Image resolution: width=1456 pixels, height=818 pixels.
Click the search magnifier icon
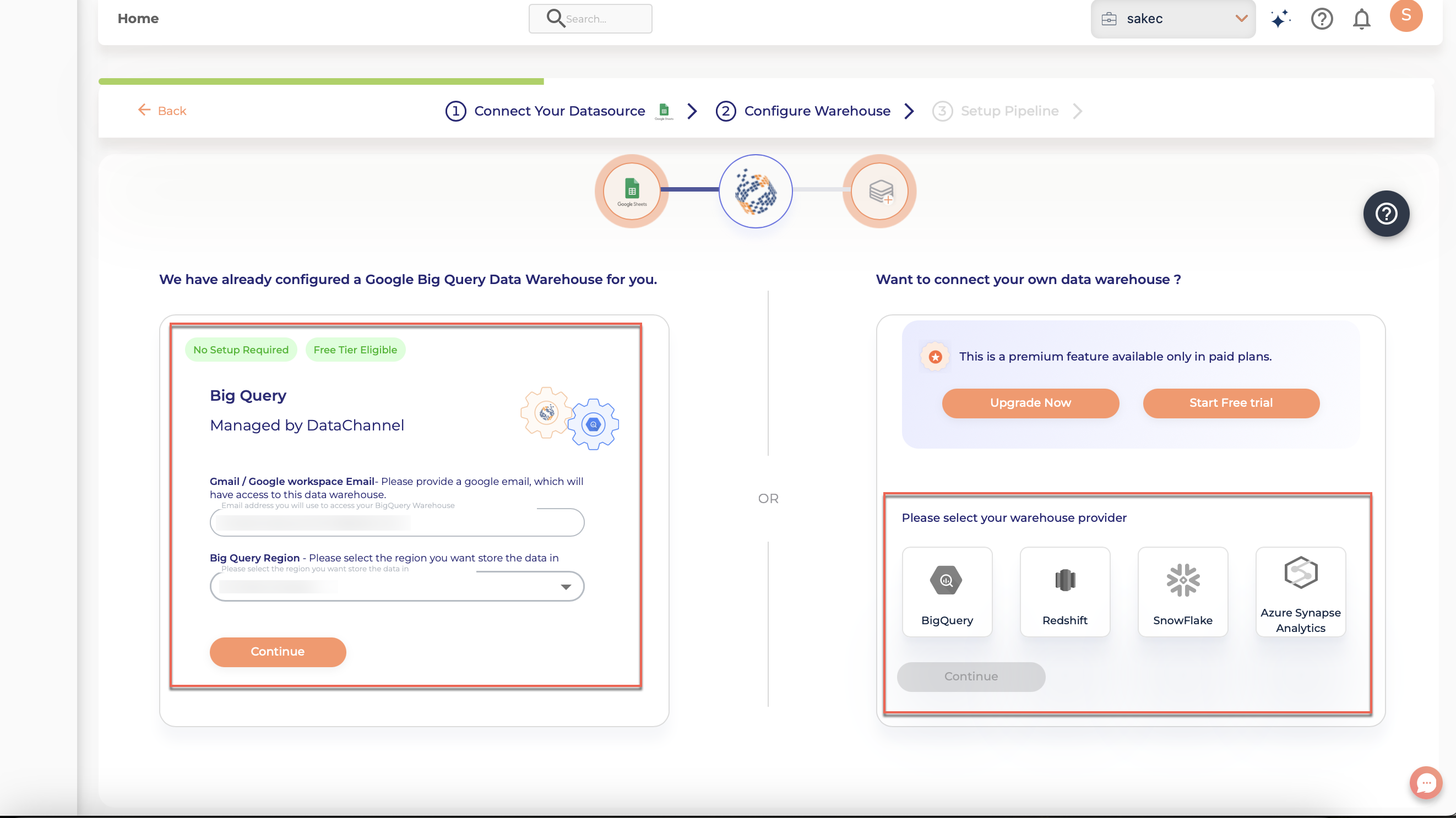click(x=555, y=18)
